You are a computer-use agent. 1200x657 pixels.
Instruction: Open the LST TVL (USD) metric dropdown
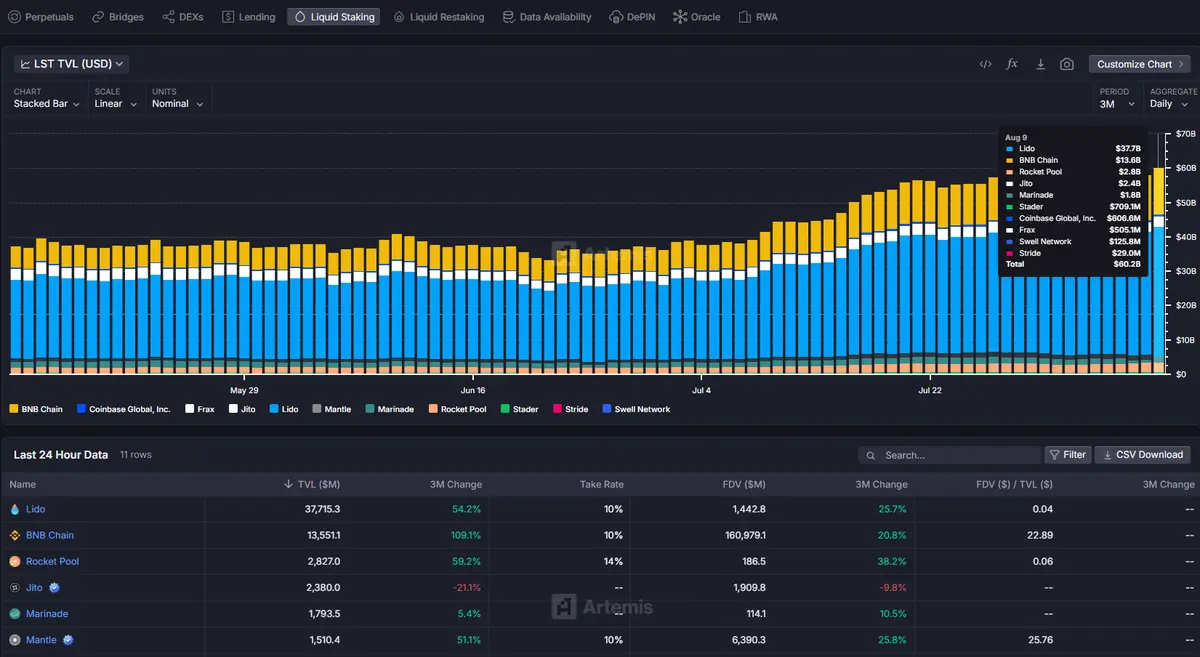click(x=72, y=64)
